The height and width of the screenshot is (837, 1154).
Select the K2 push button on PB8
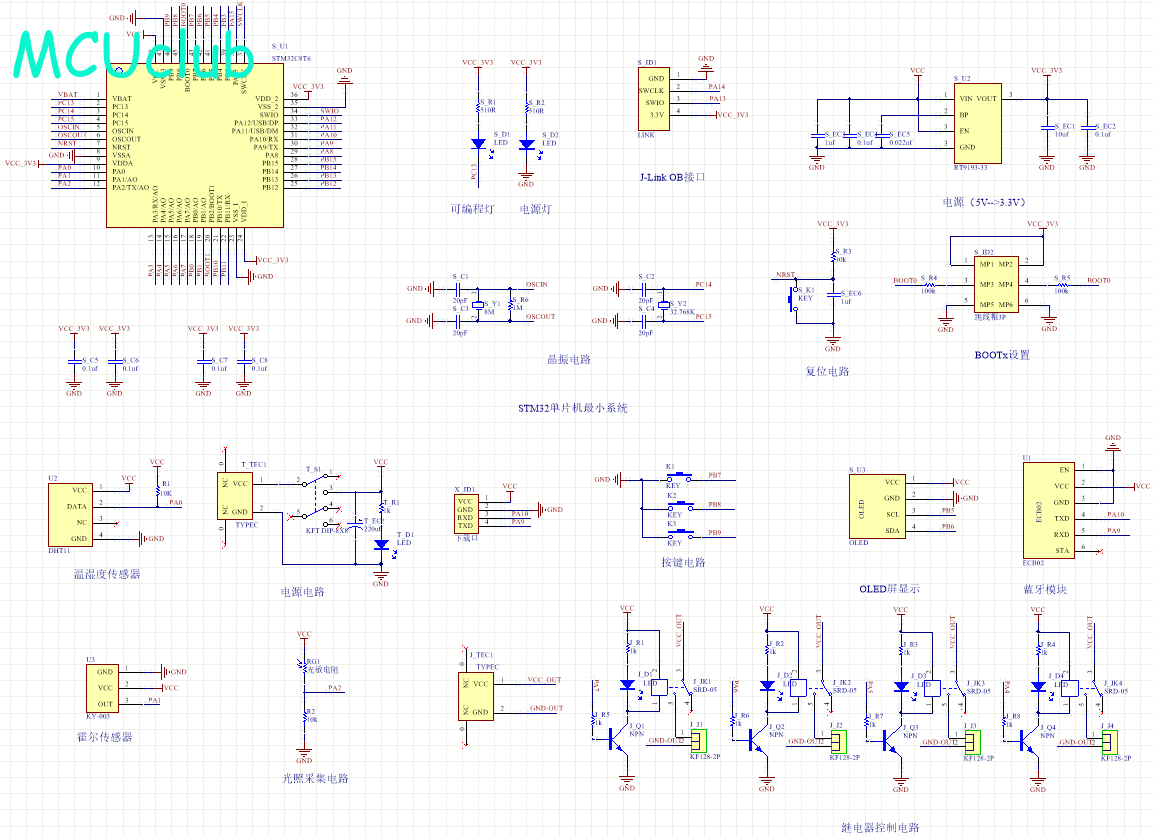pos(680,506)
